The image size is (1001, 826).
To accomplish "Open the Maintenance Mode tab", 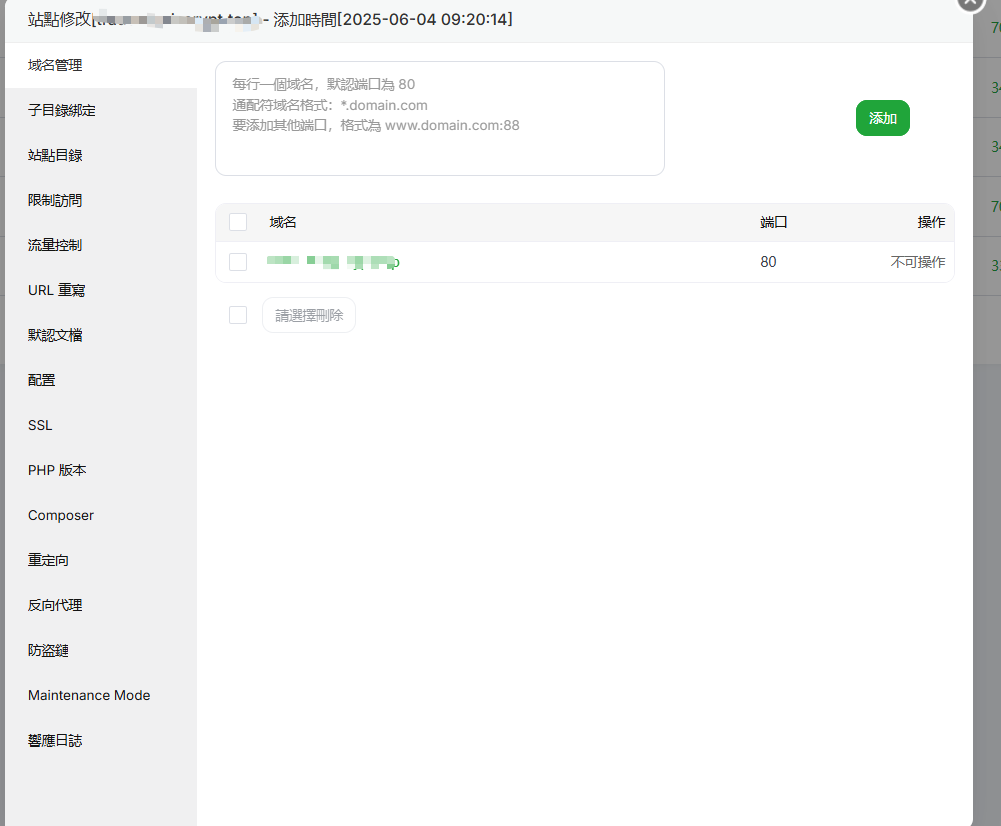I will pos(89,695).
